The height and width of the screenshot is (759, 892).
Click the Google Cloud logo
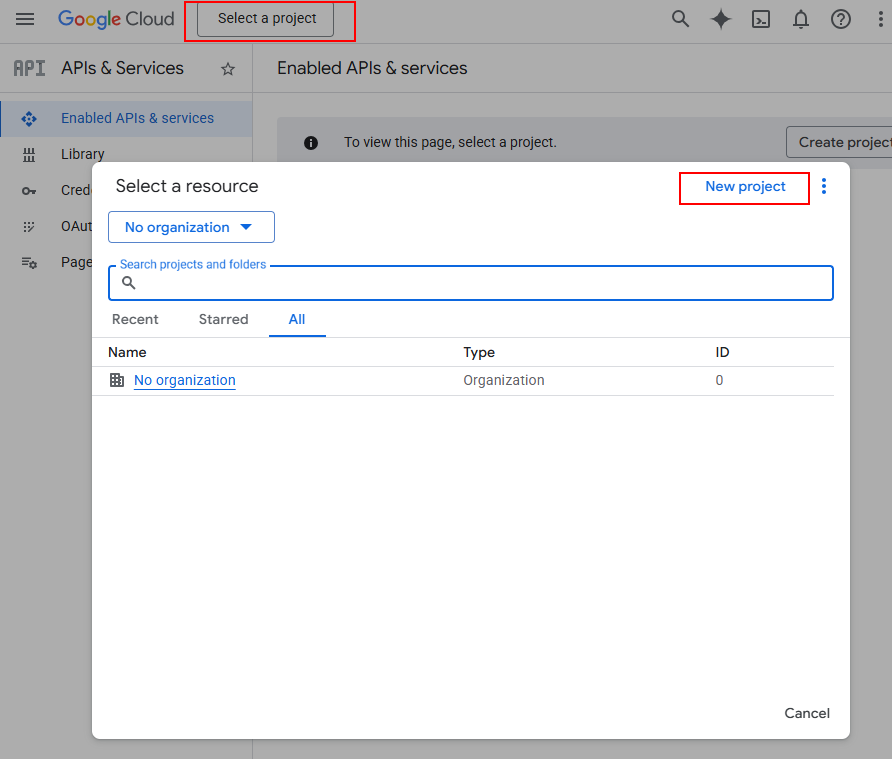[x=116, y=19]
